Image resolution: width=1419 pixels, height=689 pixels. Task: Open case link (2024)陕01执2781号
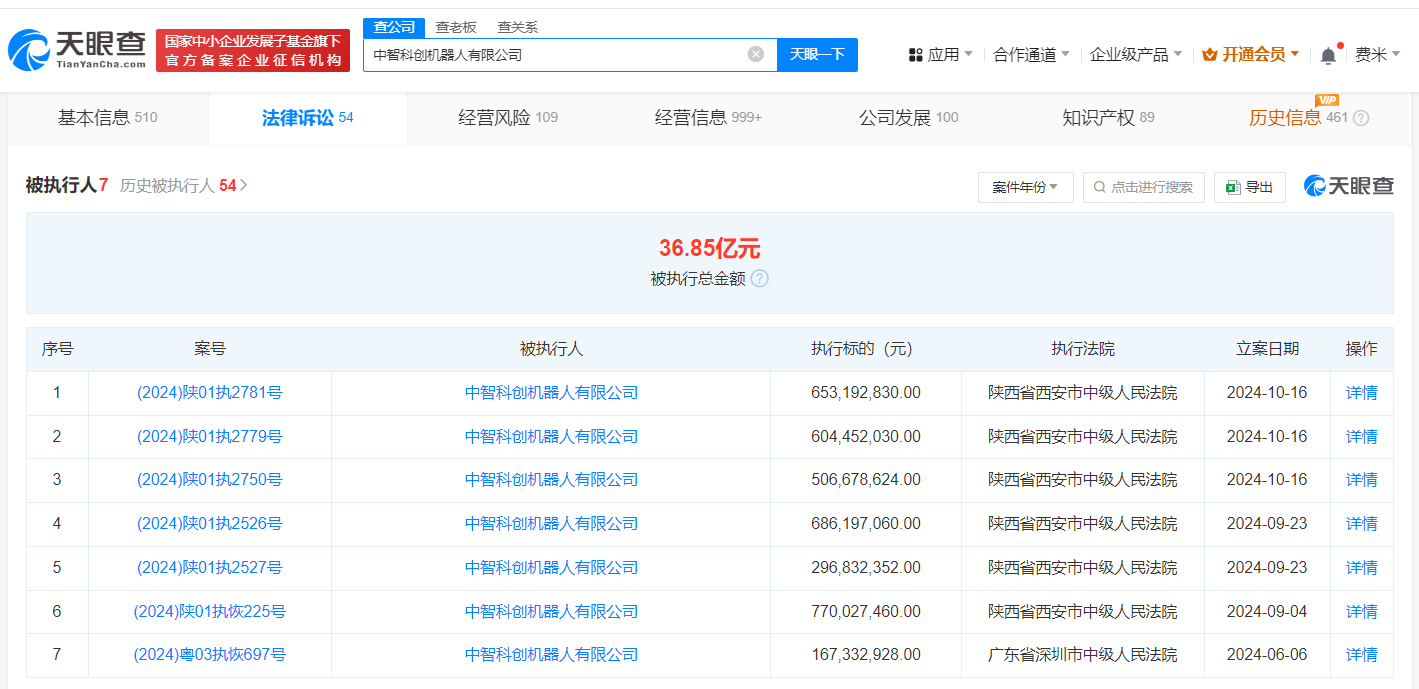[212, 392]
